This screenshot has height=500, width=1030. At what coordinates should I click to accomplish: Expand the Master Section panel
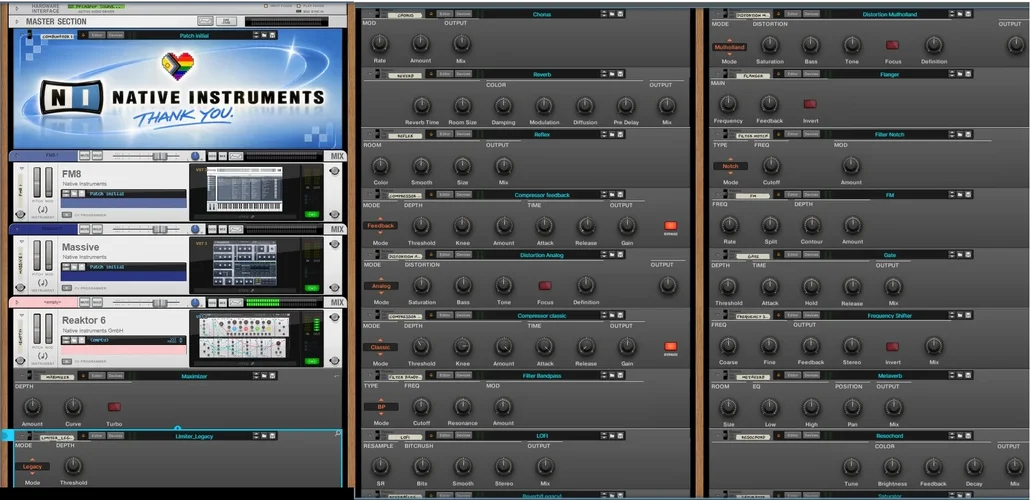click(19, 22)
